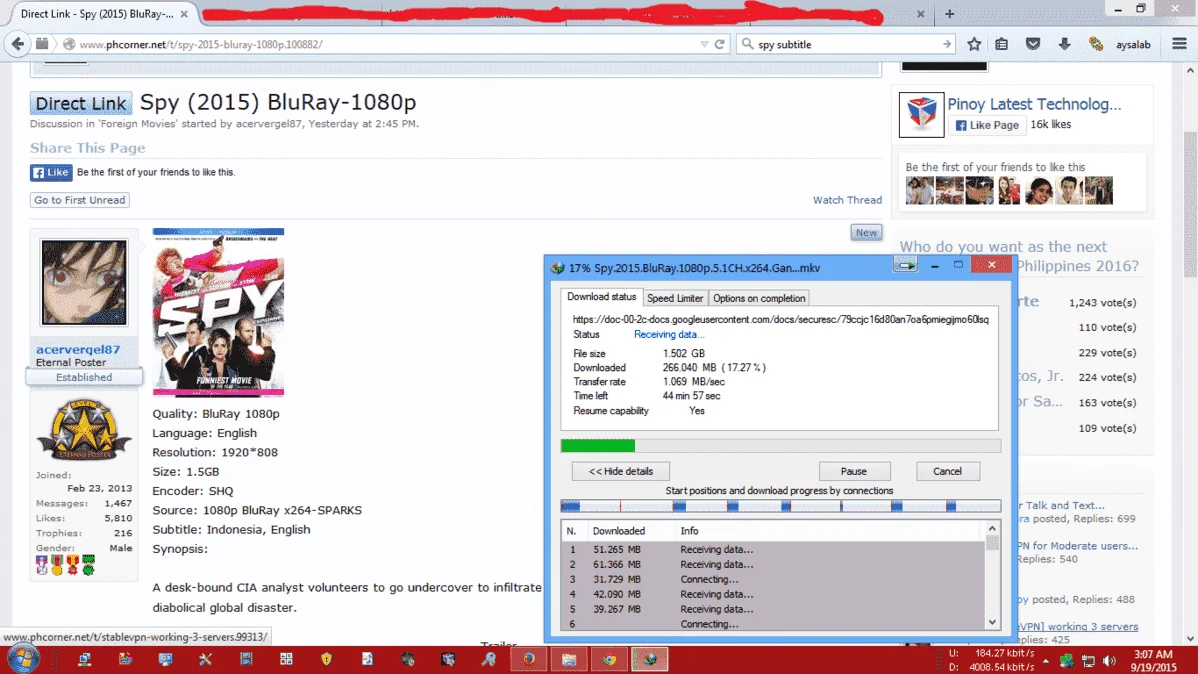This screenshot has height=674, width=1198.
Task: Select connection row 5 with 39.267 MB
Action: click(773, 609)
